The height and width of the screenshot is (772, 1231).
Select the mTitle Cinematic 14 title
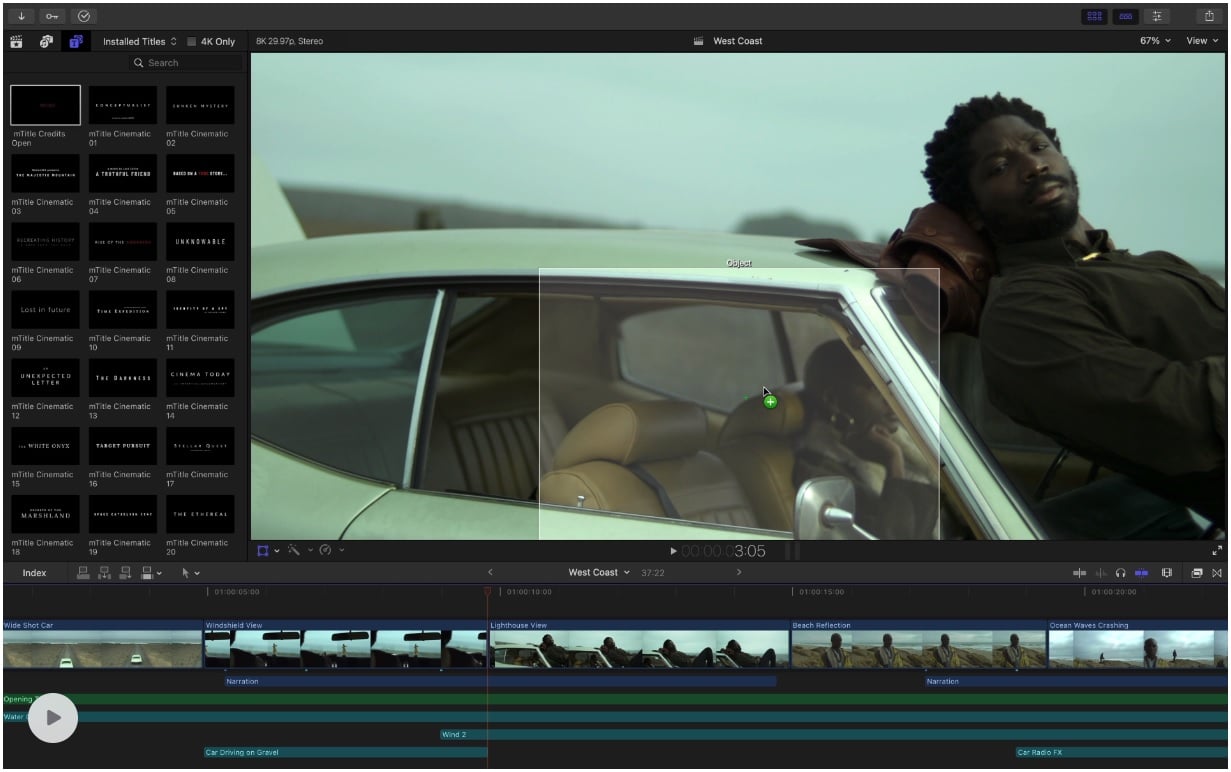click(200, 378)
